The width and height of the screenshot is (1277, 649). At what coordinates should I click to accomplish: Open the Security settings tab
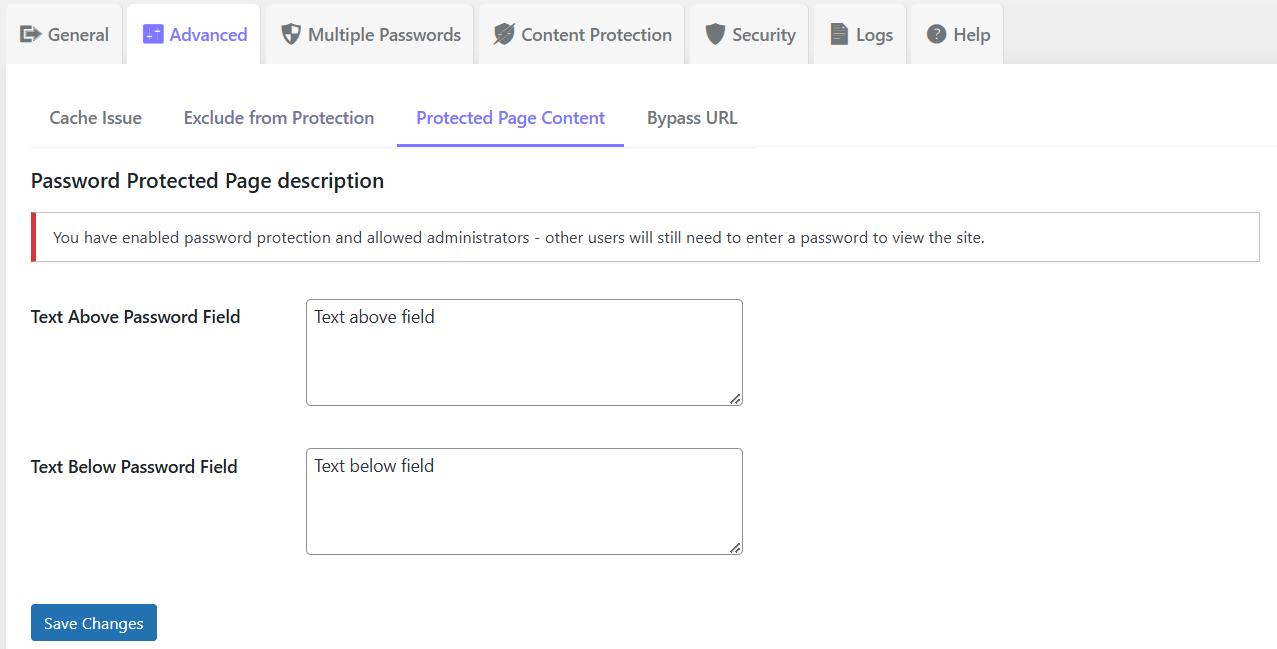[x=748, y=34]
